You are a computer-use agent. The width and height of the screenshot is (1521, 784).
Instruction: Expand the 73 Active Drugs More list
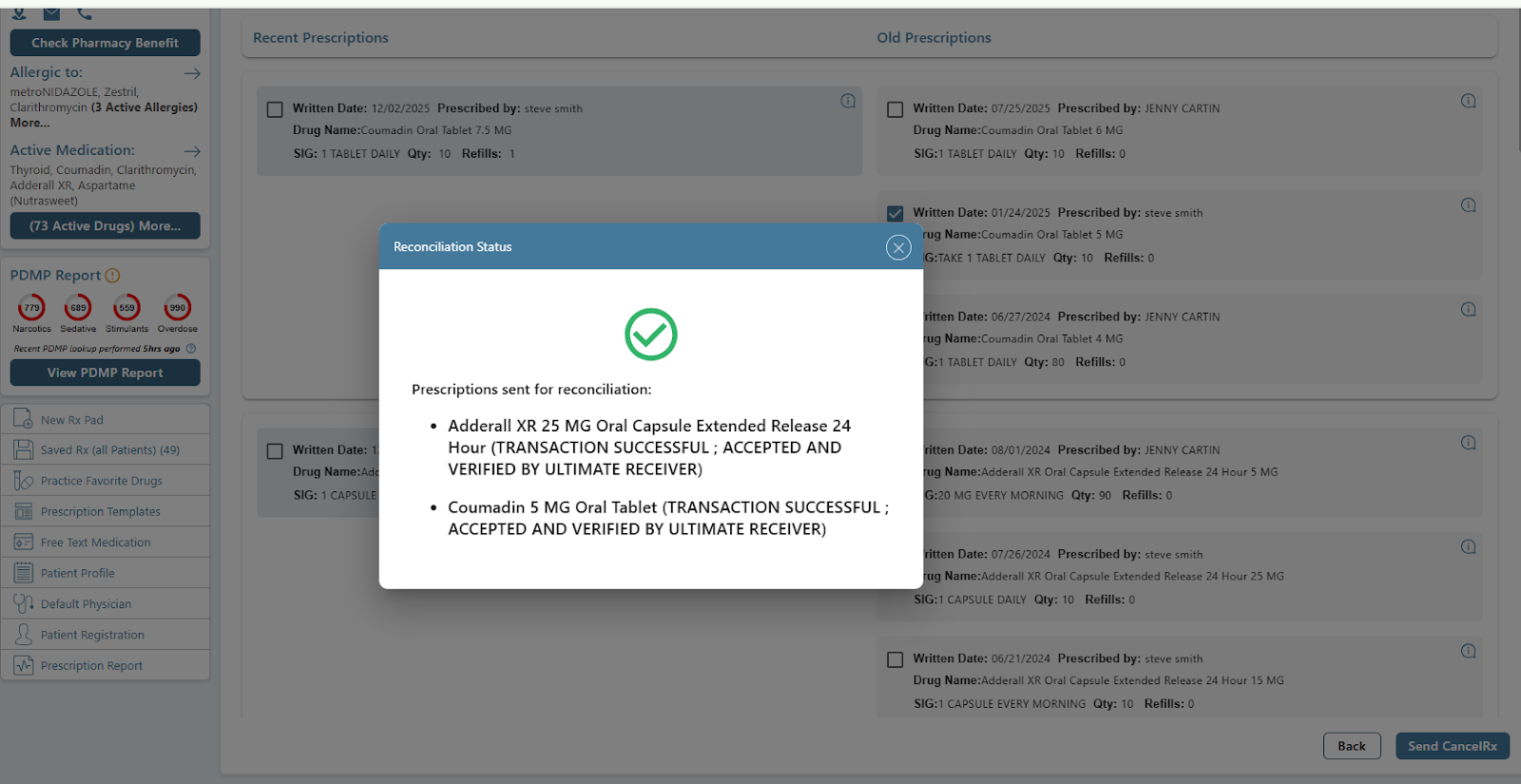[105, 226]
